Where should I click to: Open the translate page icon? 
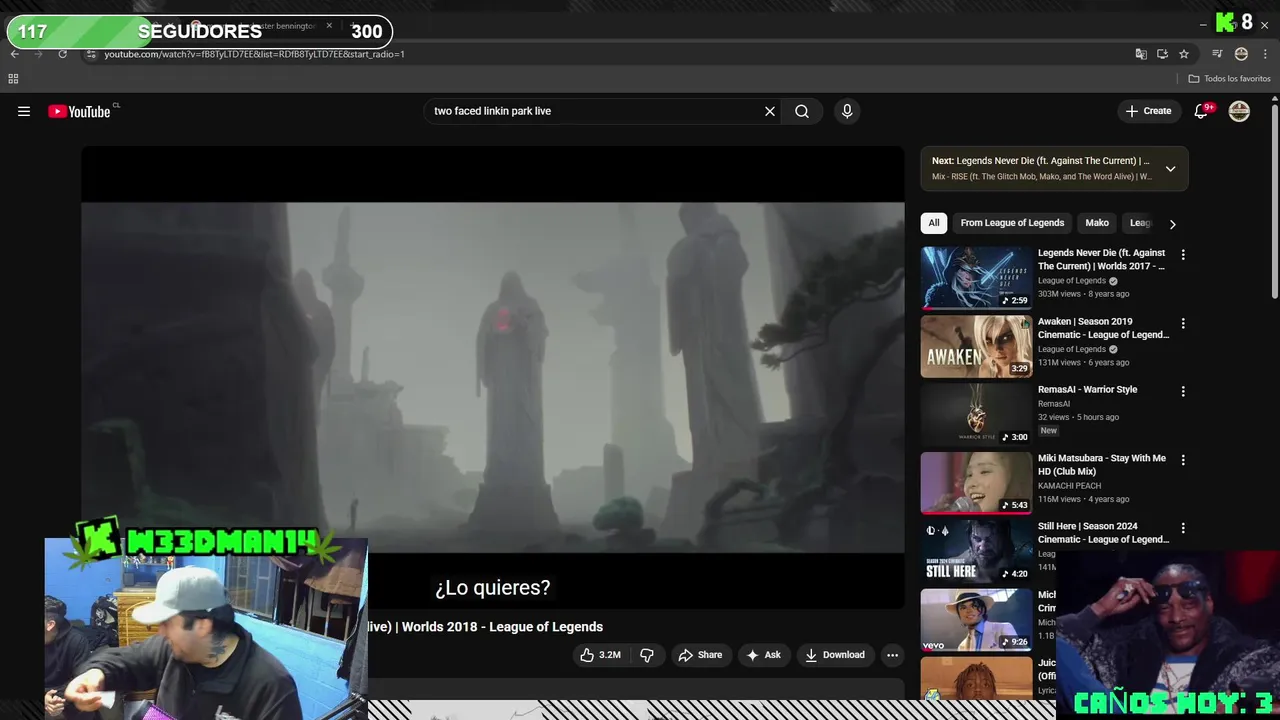point(1141,54)
